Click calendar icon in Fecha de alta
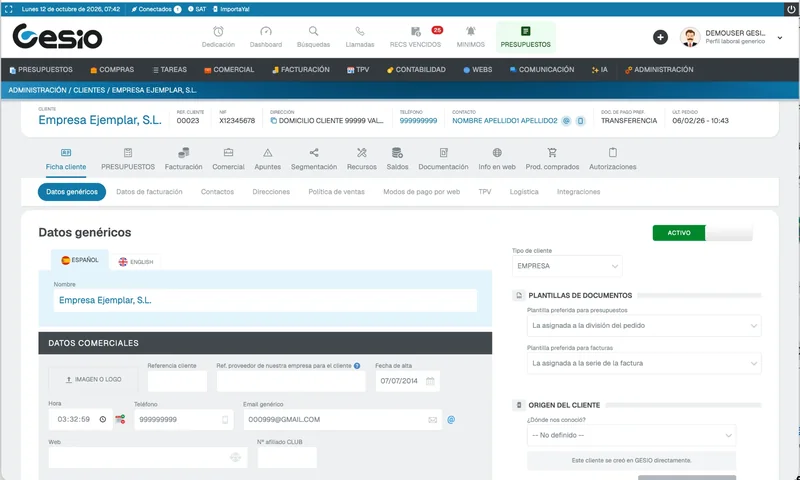 (430, 381)
